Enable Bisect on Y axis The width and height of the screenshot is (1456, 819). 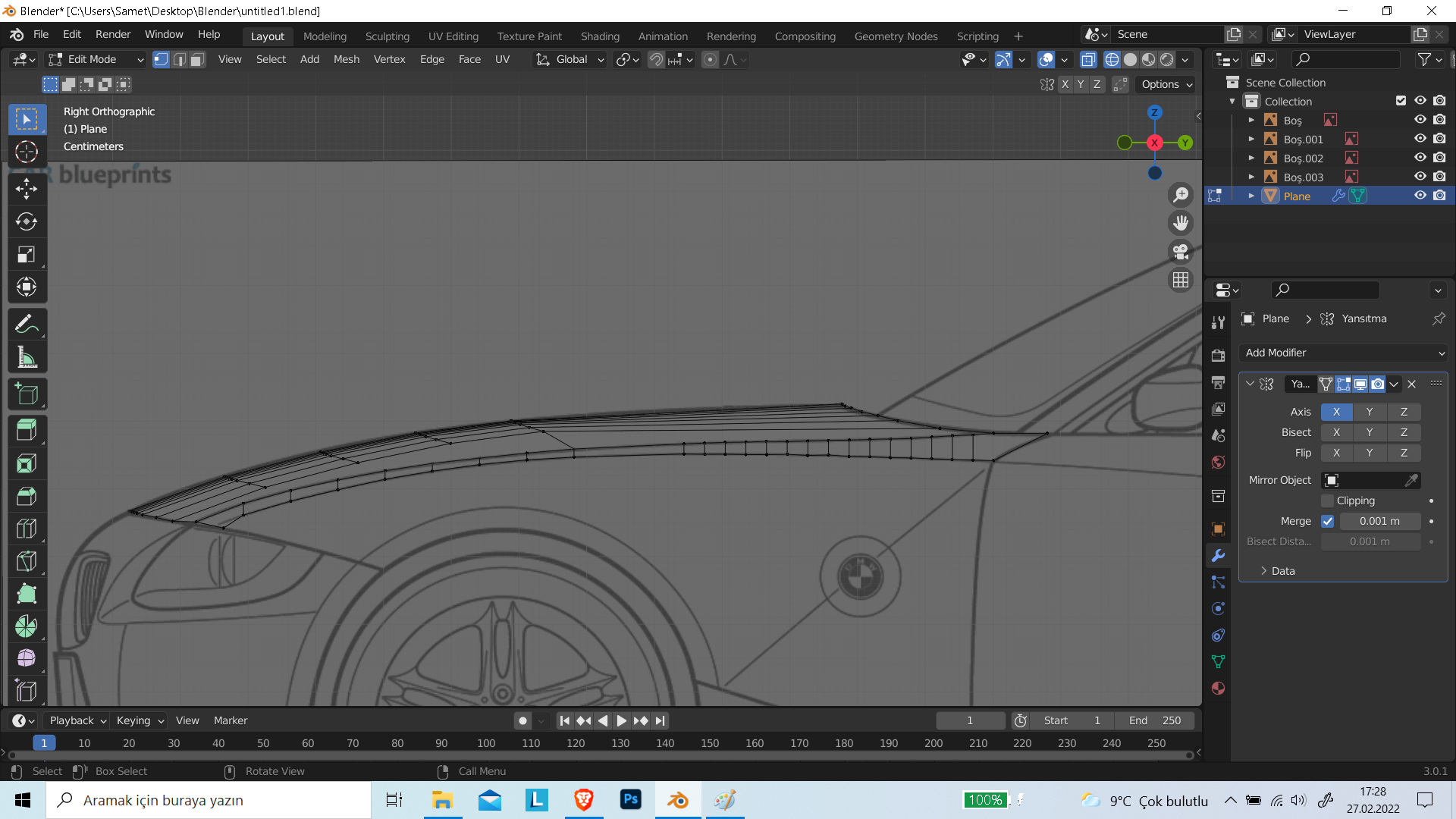pos(1369,432)
